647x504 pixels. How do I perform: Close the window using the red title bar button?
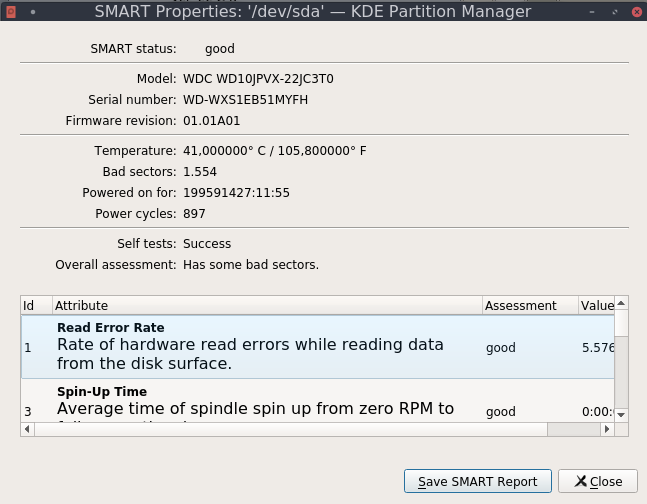634,12
